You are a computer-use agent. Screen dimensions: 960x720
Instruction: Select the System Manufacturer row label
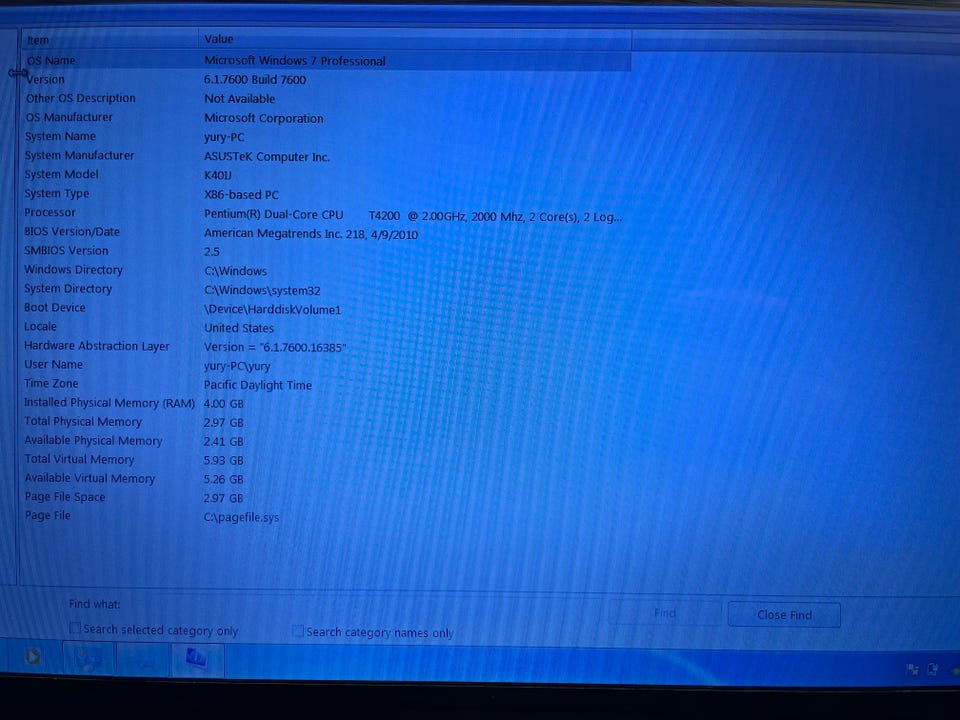79,155
